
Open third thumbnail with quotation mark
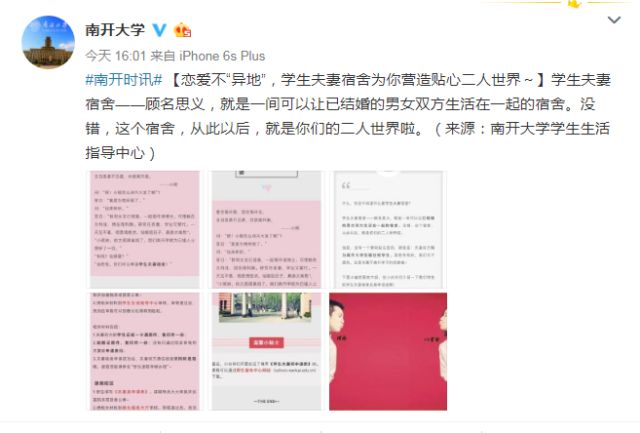[388, 229]
